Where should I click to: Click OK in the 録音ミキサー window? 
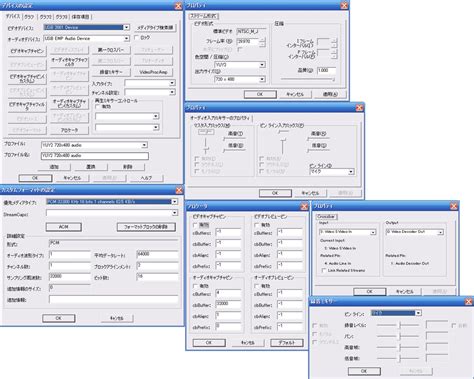[364, 371]
